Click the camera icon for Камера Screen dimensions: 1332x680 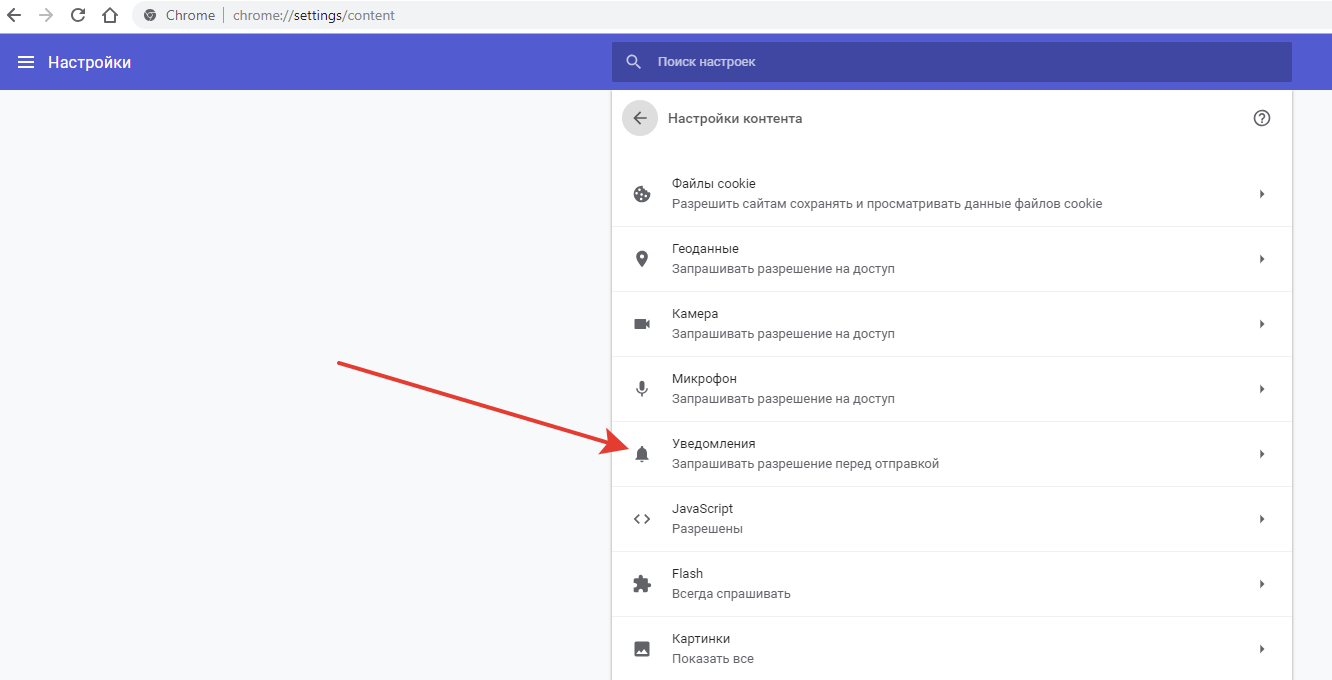coord(642,324)
